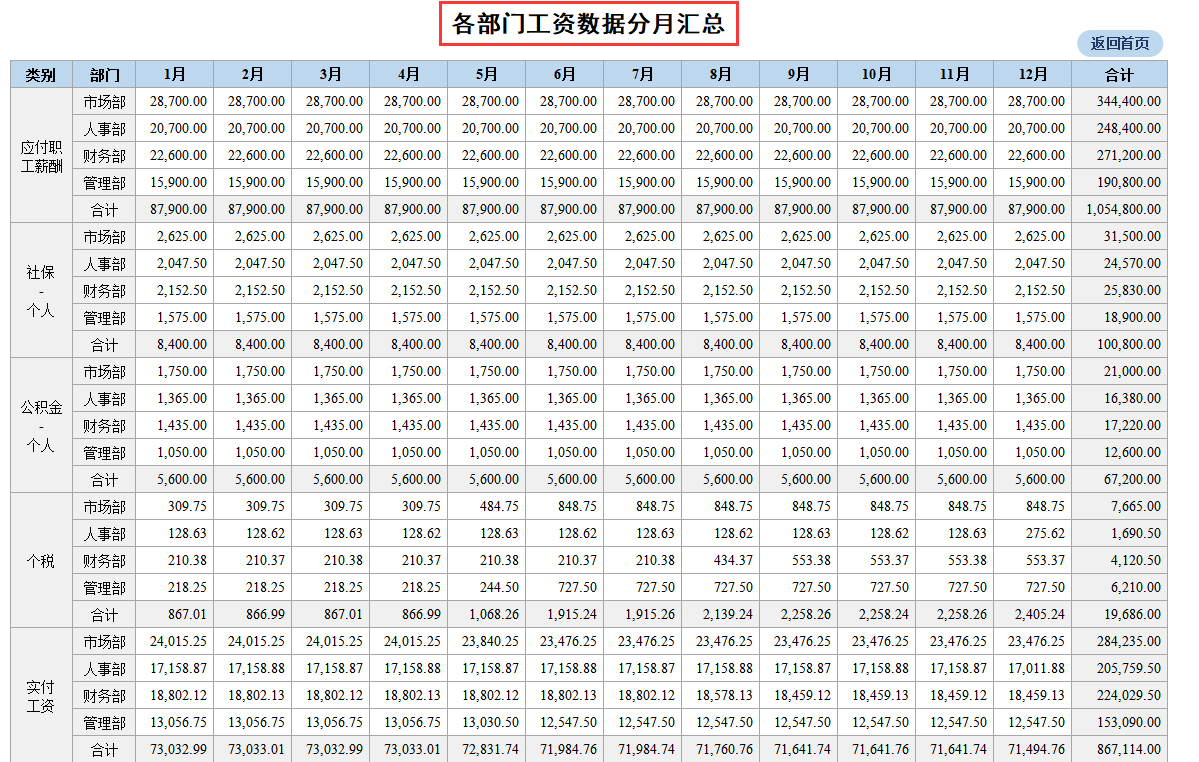Click the 应付职工薪酬 category label
This screenshot has height=762, width=1199.
(40, 155)
